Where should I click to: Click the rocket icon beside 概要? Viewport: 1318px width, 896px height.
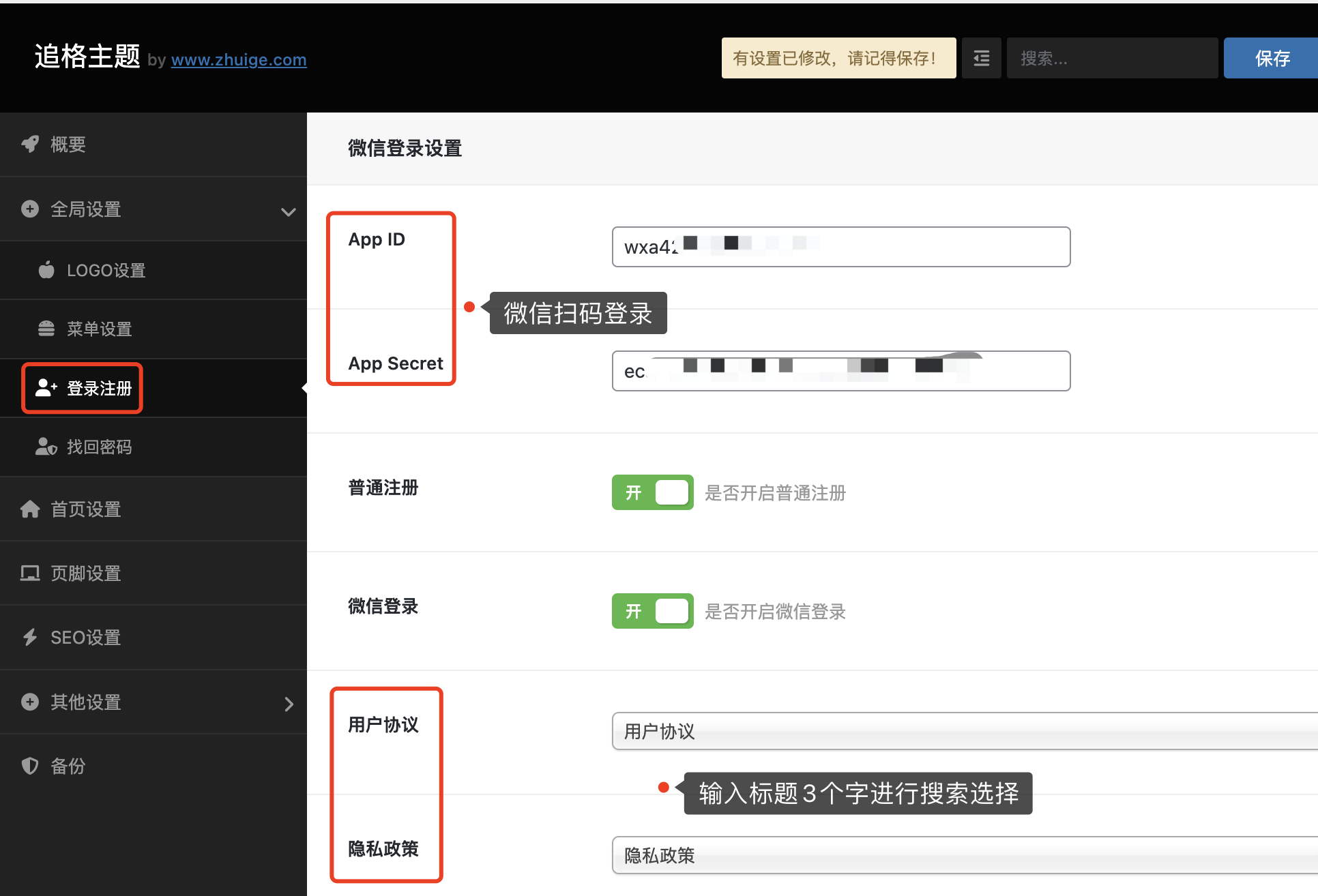pyautogui.click(x=30, y=144)
